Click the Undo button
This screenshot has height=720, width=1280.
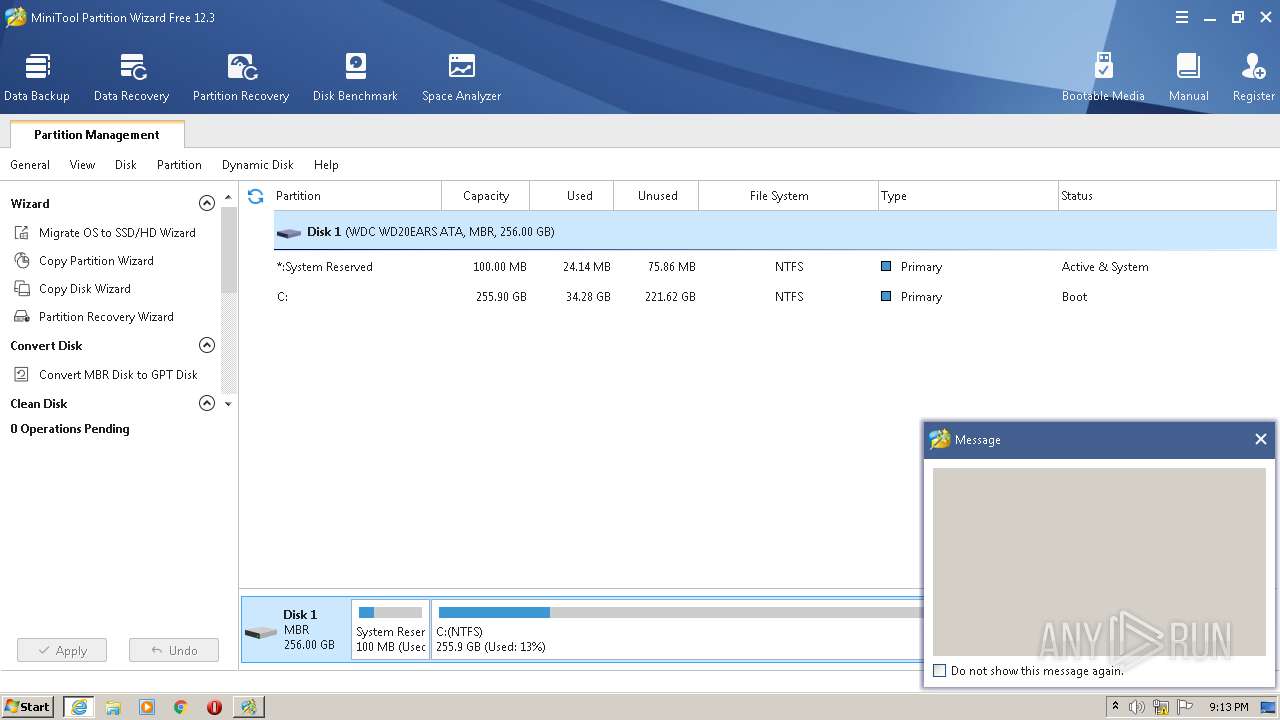pyautogui.click(x=174, y=650)
